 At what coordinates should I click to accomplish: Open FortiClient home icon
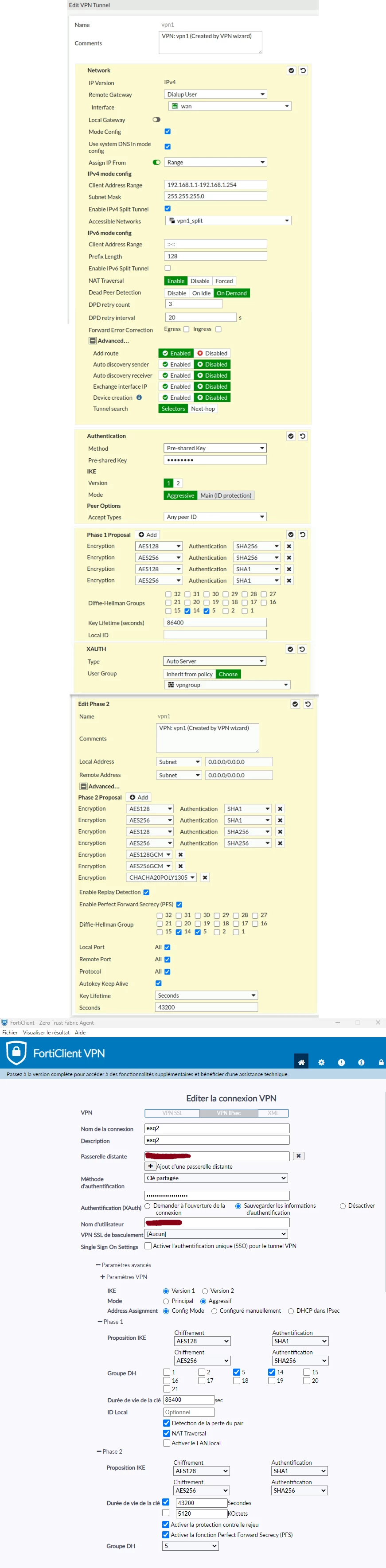click(x=301, y=1062)
